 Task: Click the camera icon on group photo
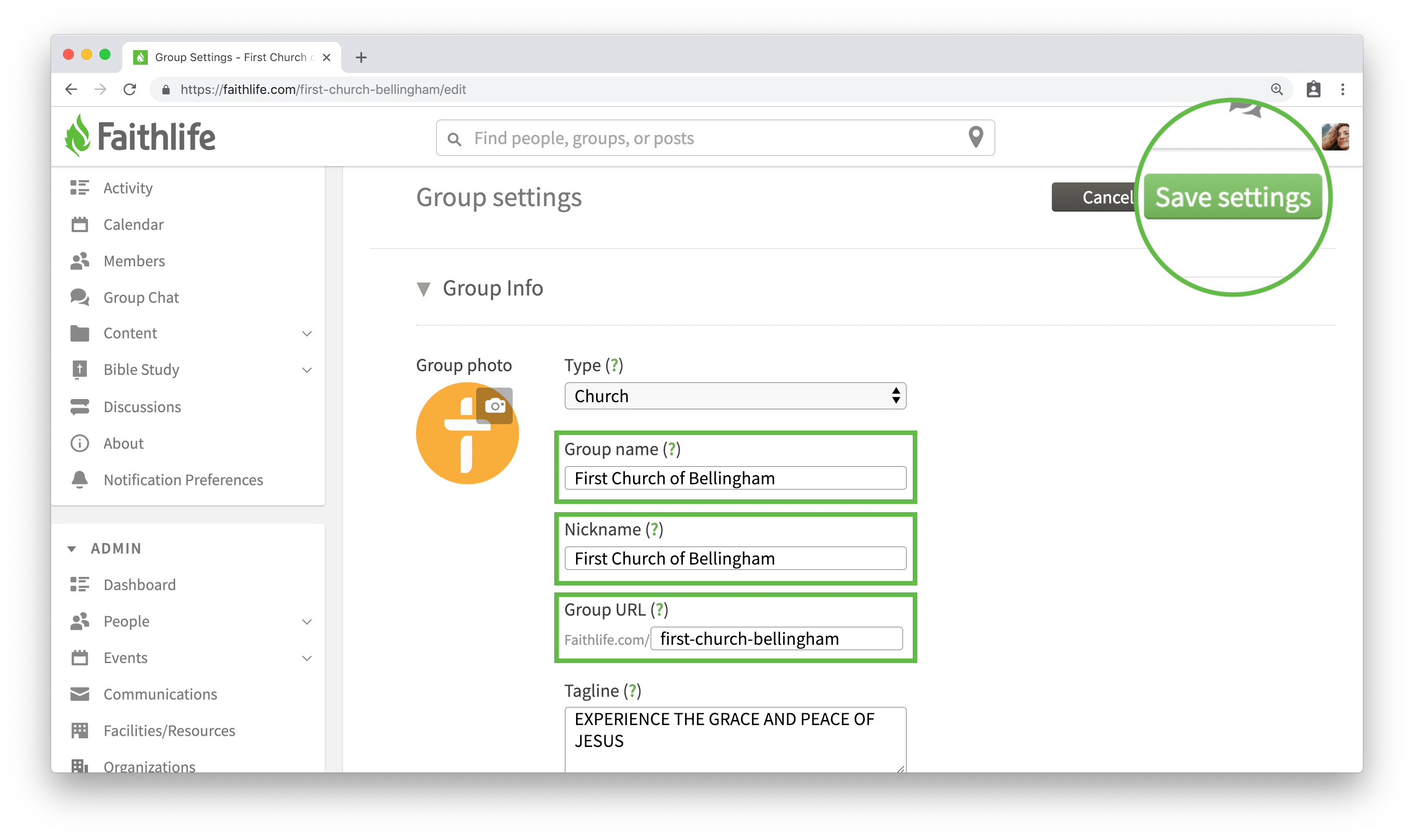tap(494, 405)
